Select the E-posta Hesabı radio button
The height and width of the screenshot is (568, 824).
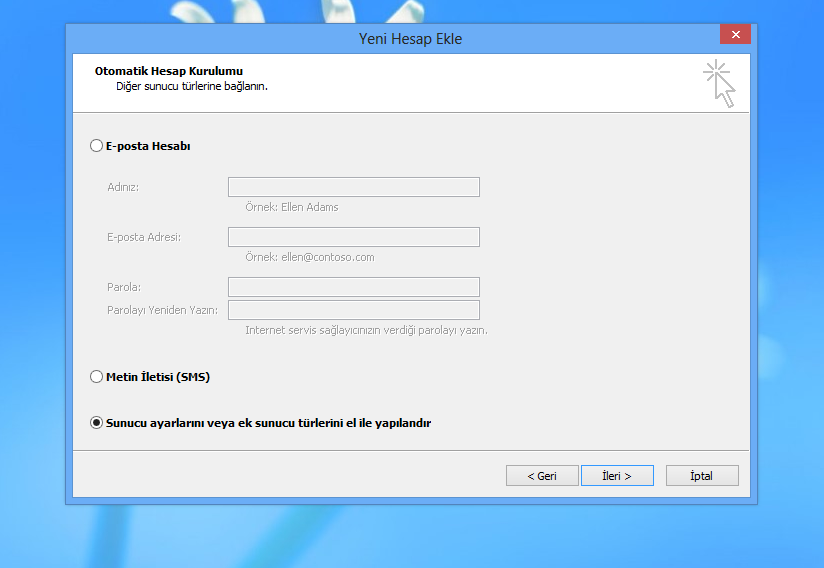coord(97,146)
